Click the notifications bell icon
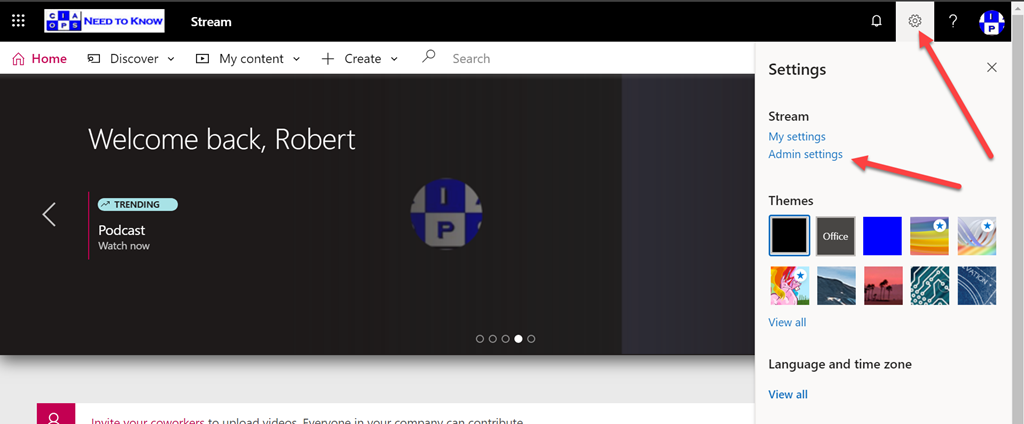The width and height of the screenshot is (1024, 424). pos(876,21)
